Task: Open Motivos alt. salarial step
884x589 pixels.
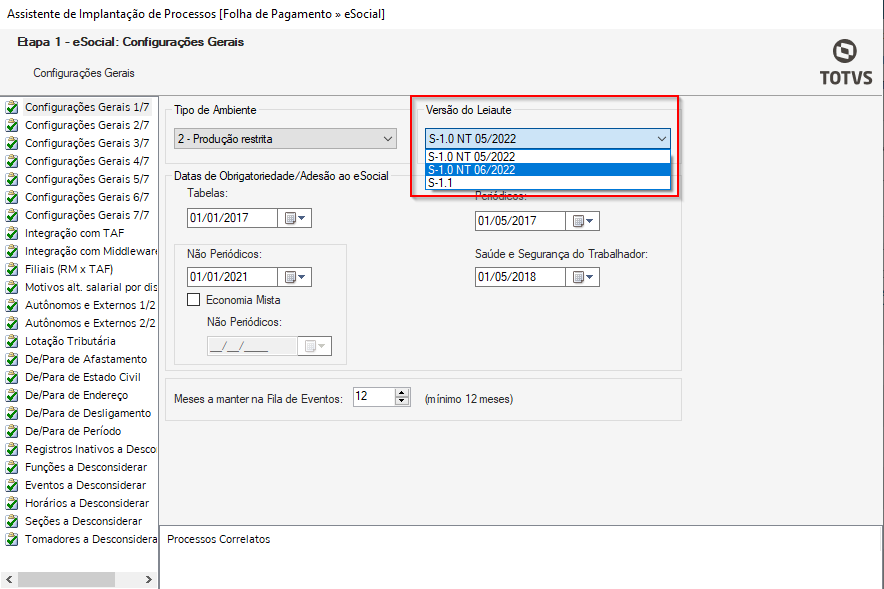Action: coord(91,287)
